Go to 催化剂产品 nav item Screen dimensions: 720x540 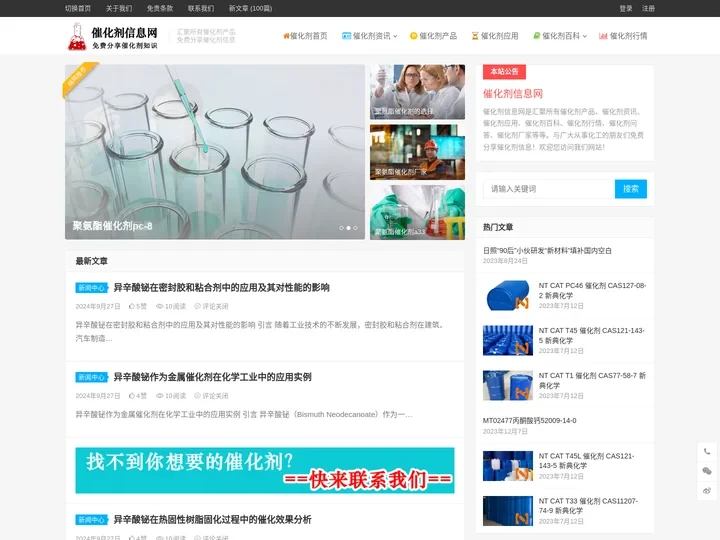pyautogui.click(x=433, y=36)
